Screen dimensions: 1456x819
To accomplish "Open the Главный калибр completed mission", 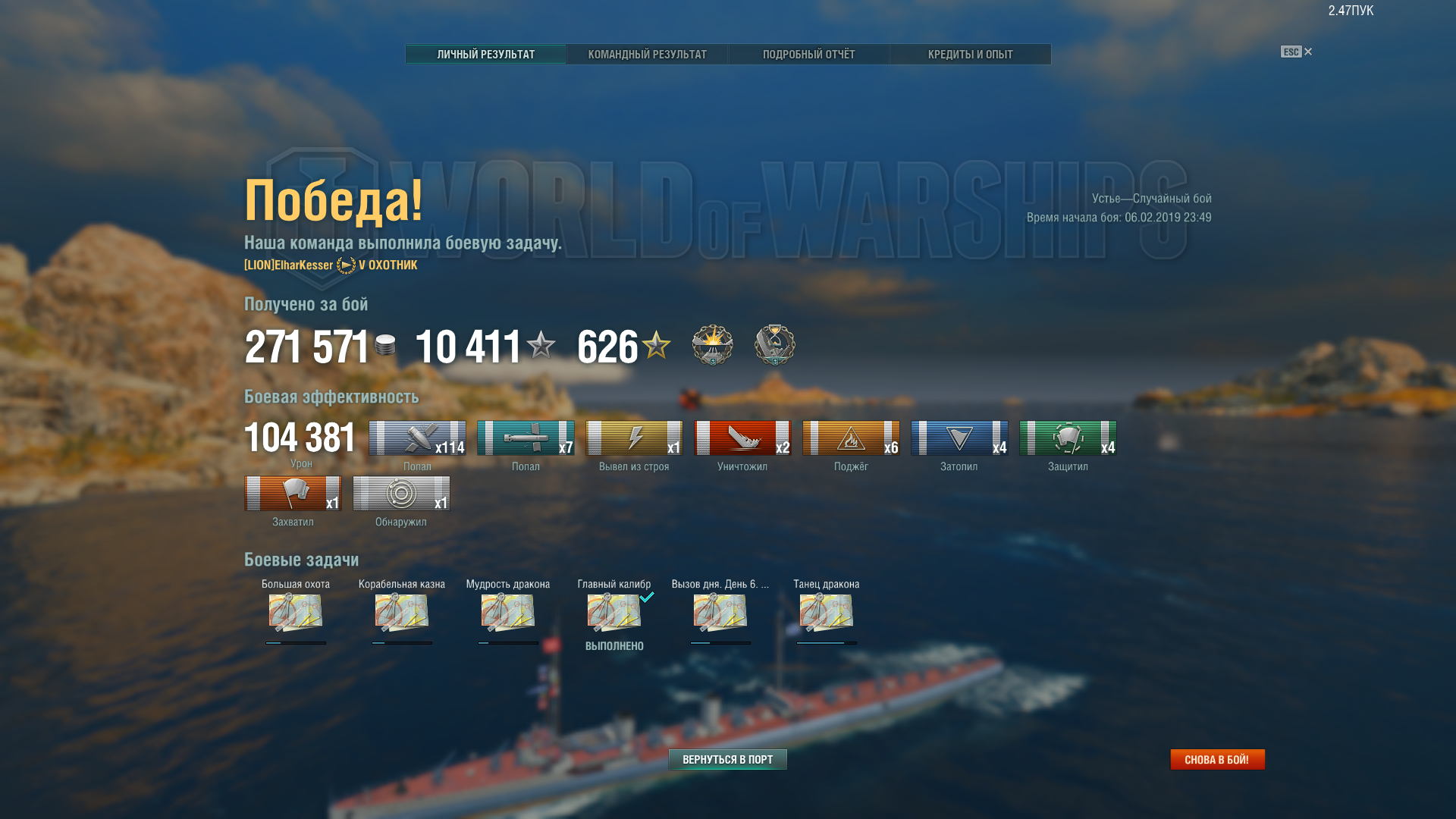I will 614,613.
